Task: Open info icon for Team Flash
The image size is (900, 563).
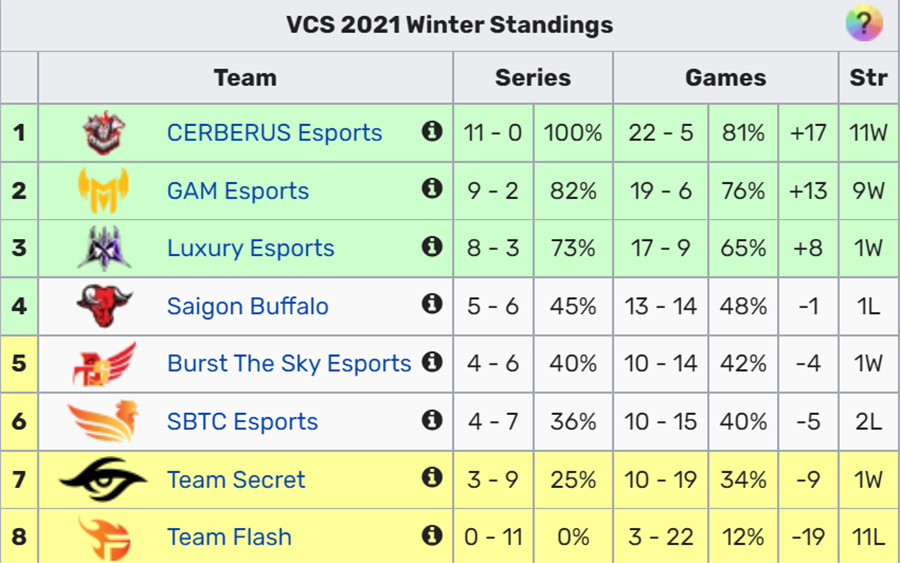Action: pos(432,535)
